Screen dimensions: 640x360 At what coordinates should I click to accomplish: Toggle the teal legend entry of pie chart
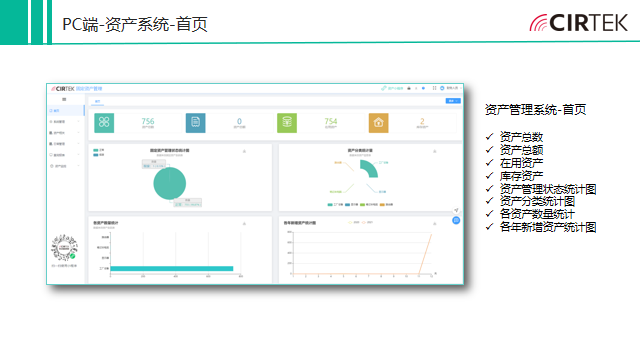pos(98,150)
